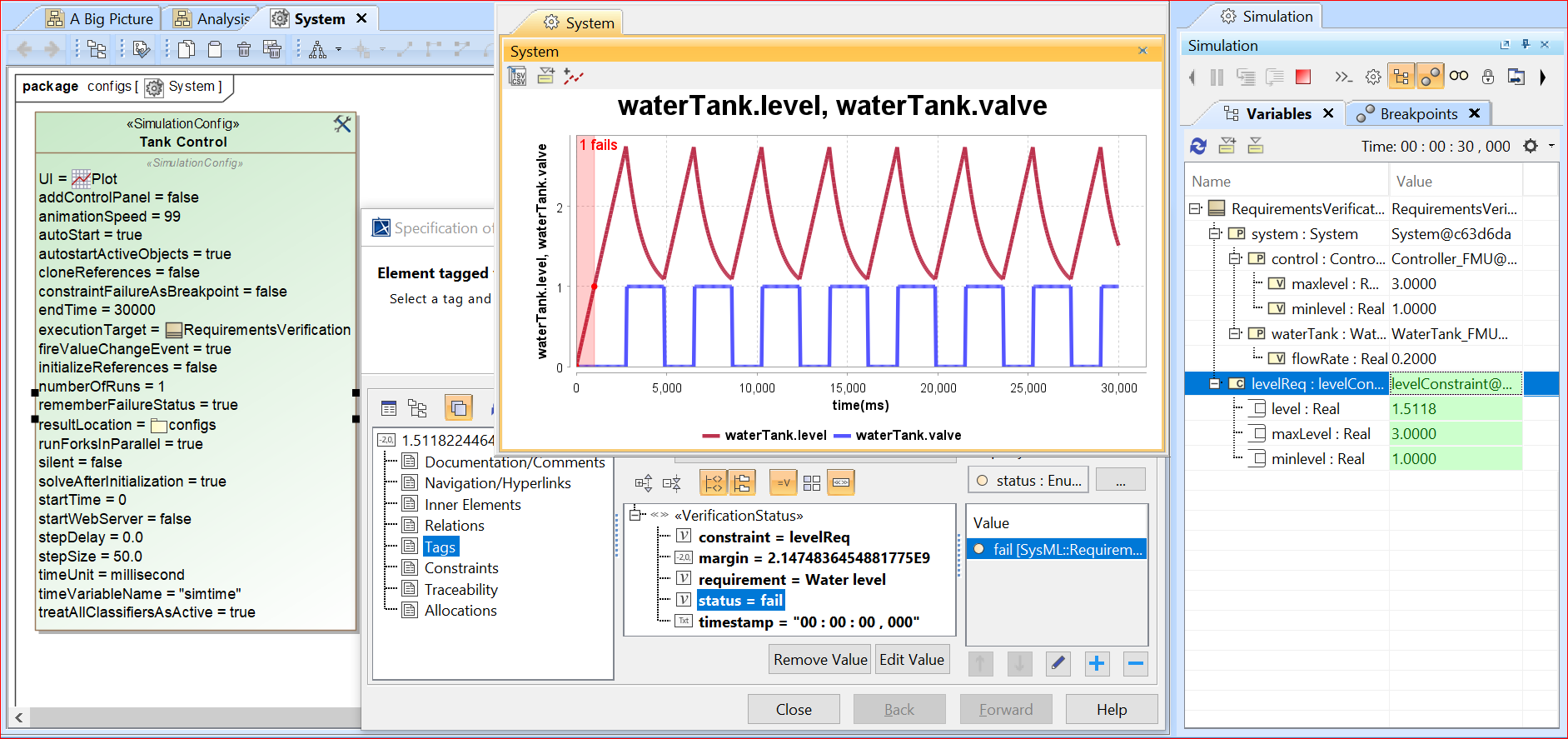1568x739 pixels.
Task: Select the fail value radio option
Action: [980, 549]
